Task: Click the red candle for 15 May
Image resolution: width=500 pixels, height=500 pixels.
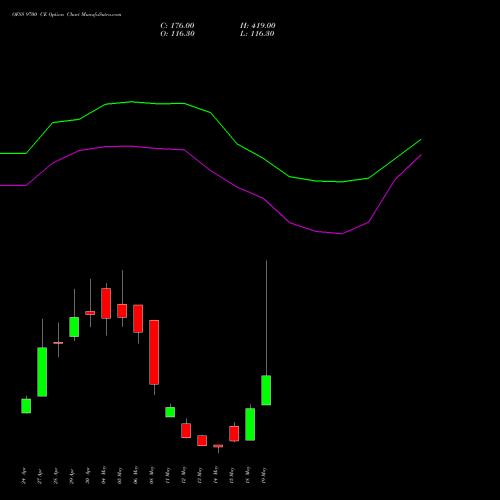Action: pos(234,434)
